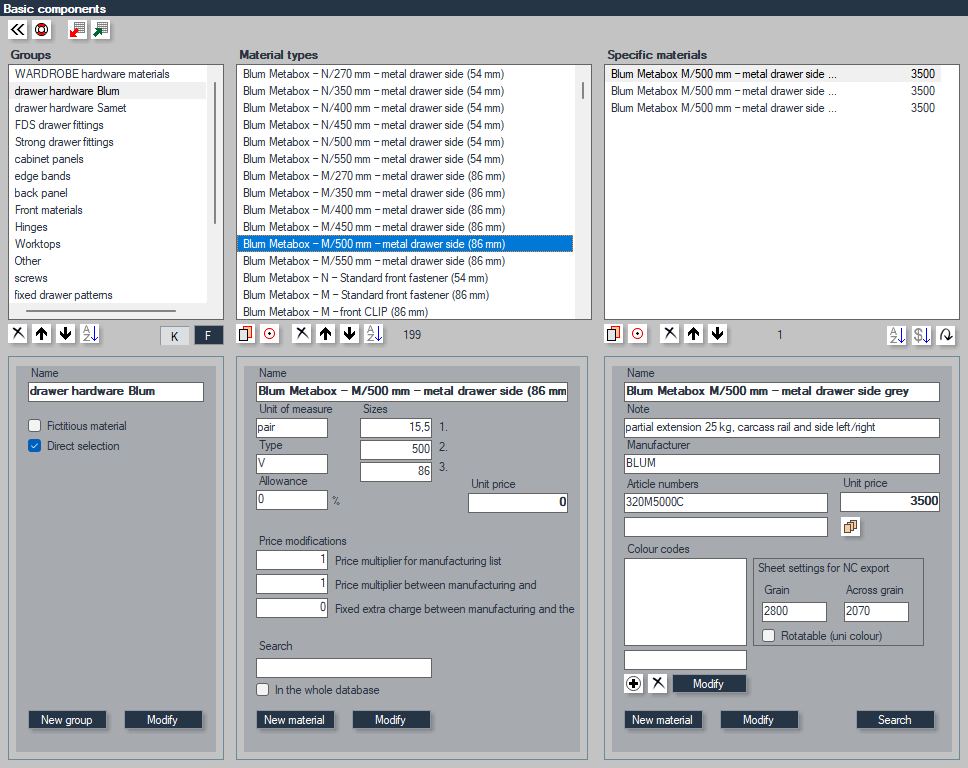Screen dimensions: 968x768
Task: Click red target icon under Specific materials
Action: click(638, 334)
